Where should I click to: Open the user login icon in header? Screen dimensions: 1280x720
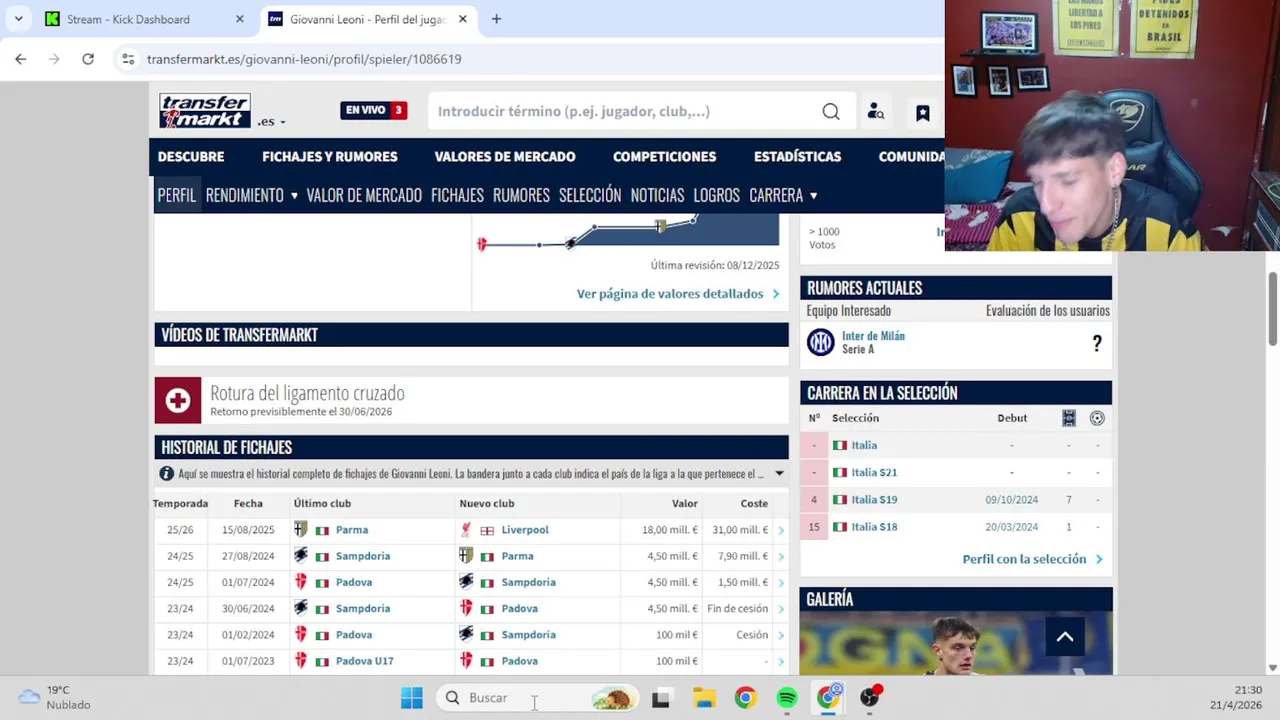(876, 112)
